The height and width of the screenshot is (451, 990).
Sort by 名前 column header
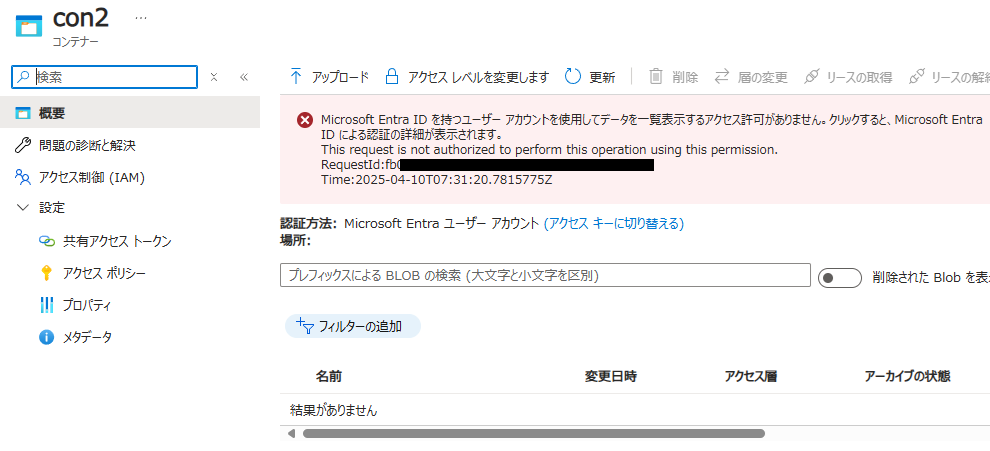tap(329, 376)
